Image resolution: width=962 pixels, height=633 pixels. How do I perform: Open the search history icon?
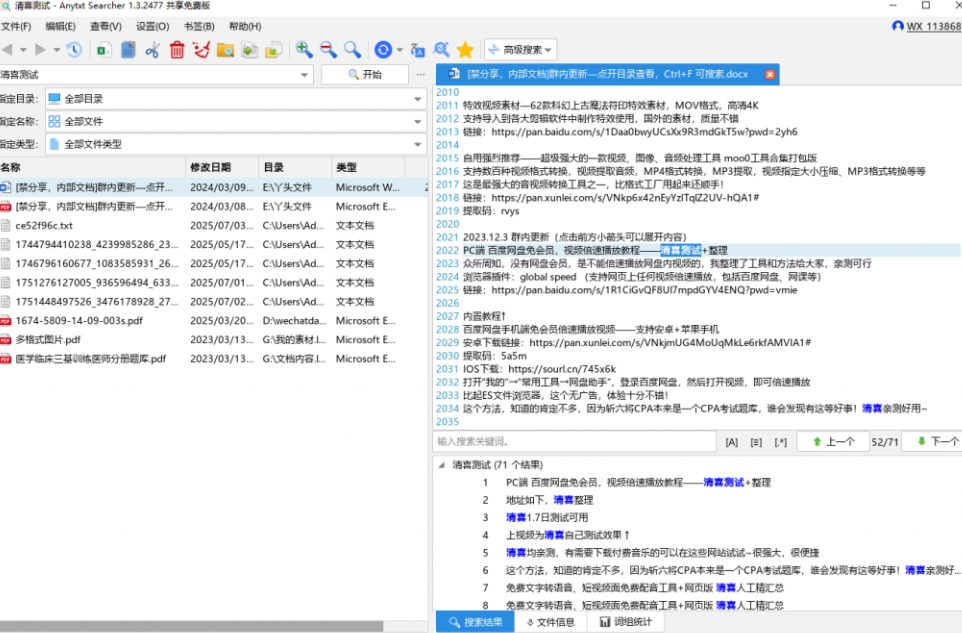[73, 49]
